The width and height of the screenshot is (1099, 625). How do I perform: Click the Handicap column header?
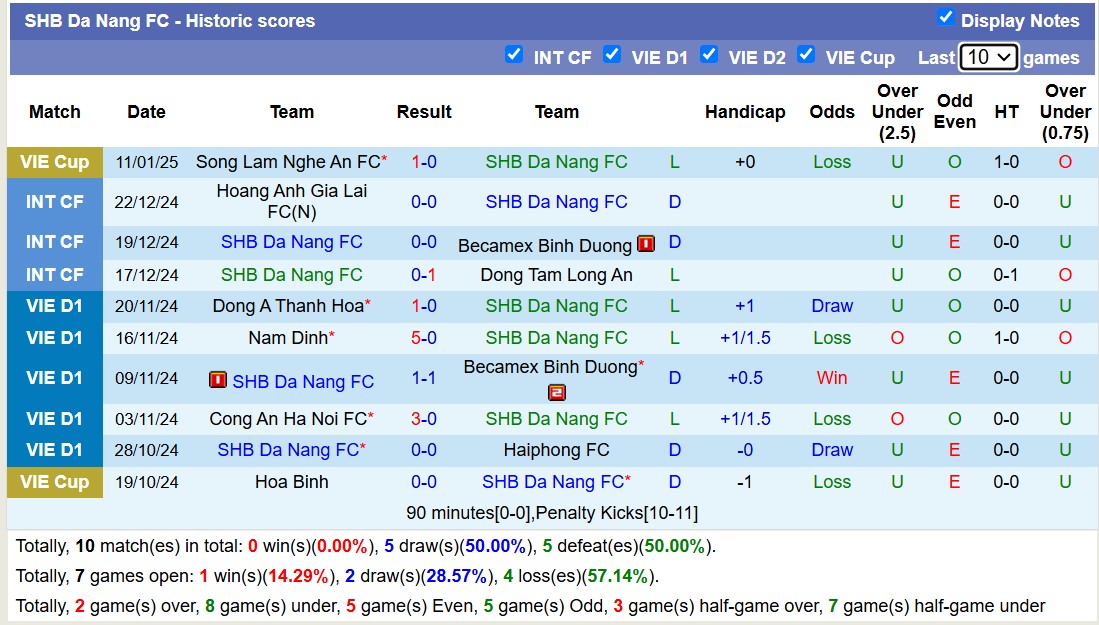pos(745,112)
